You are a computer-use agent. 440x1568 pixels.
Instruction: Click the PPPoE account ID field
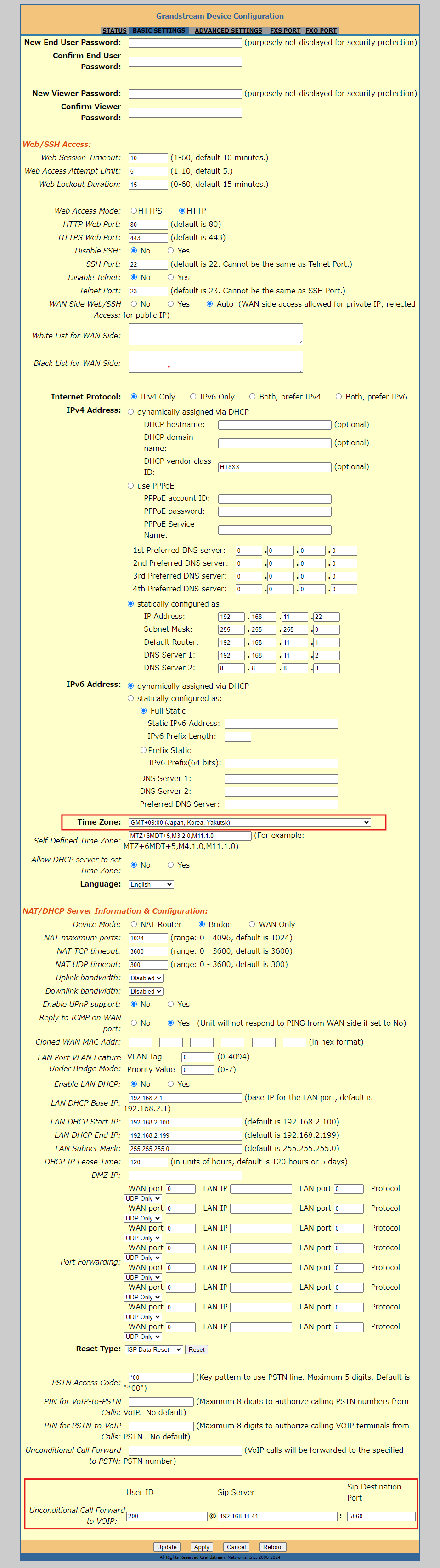tap(275, 499)
